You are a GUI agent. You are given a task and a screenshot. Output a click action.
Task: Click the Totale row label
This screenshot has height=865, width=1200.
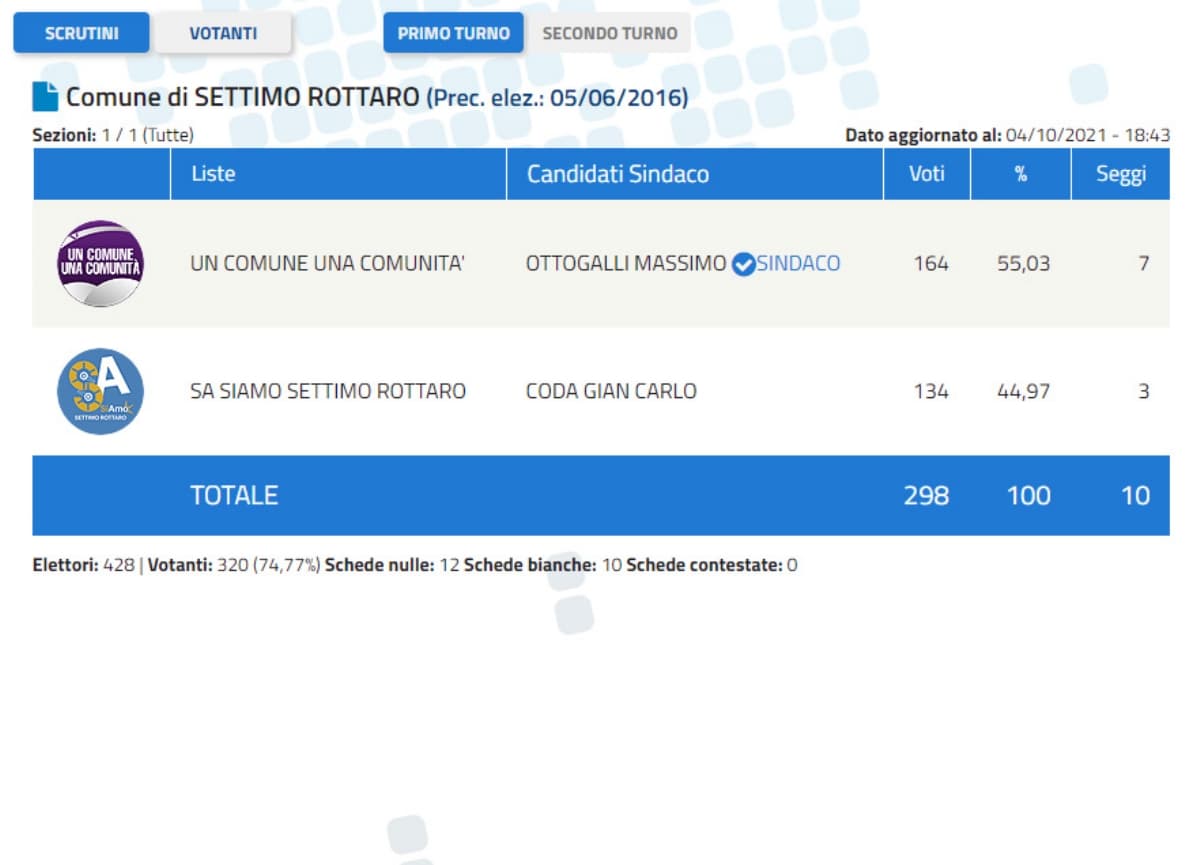point(234,495)
